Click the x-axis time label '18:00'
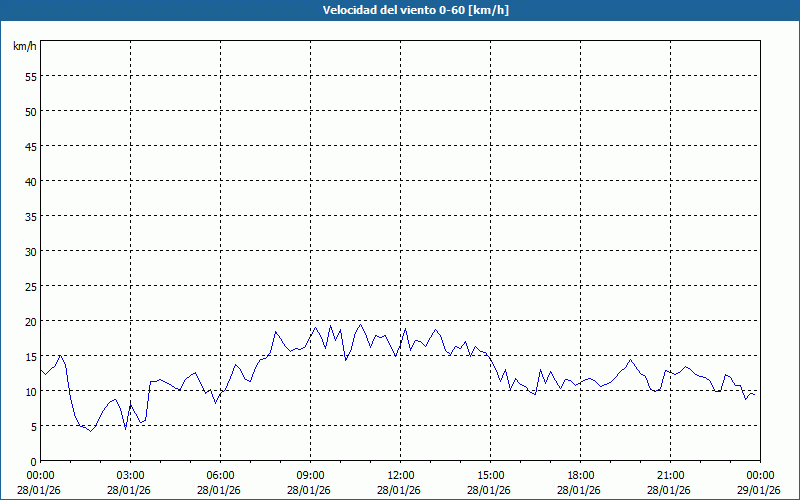The height and width of the screenshot is (500, 800). (x=580, y=476)
